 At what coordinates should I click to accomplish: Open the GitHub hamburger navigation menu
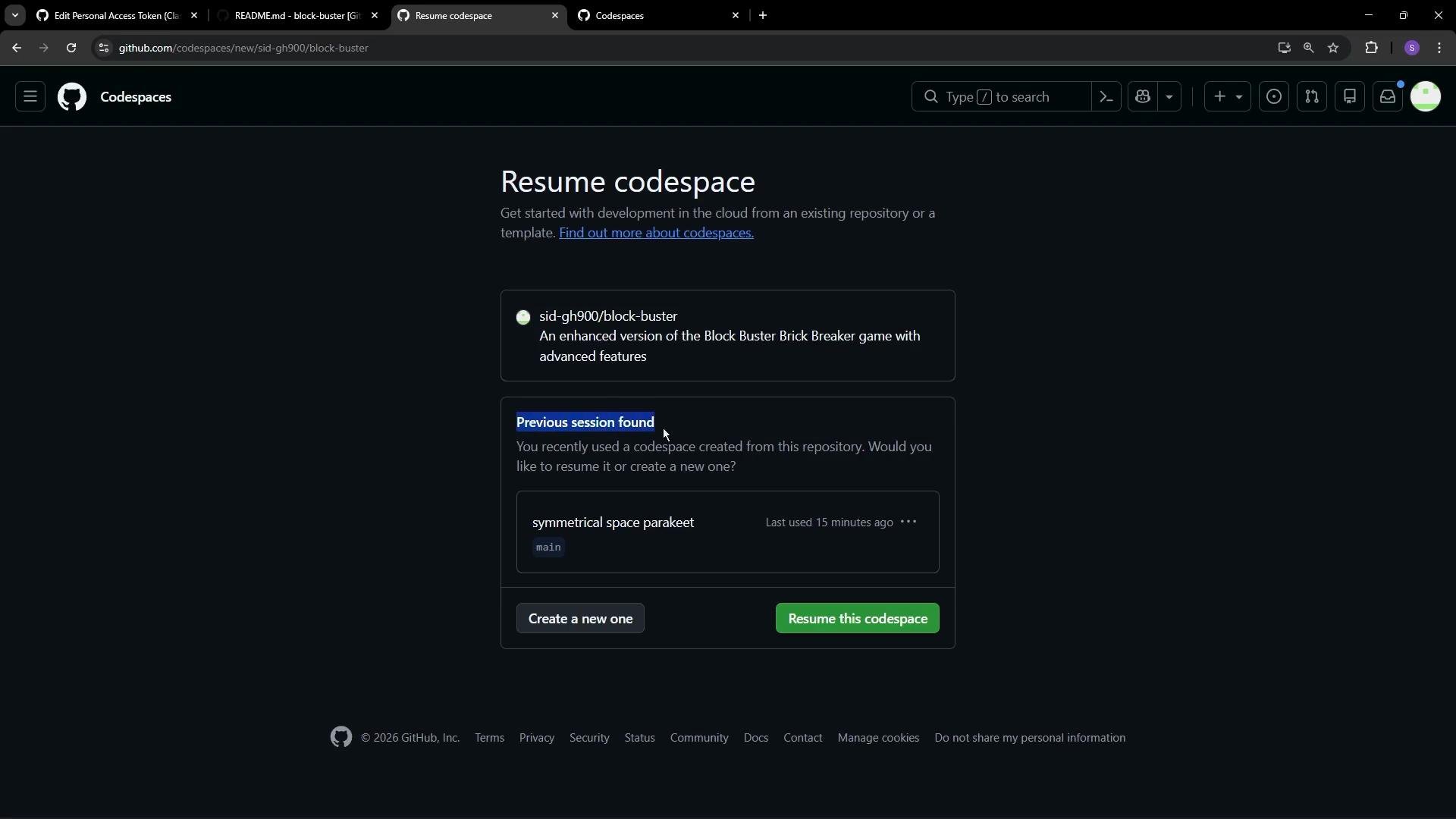(30, 97)
